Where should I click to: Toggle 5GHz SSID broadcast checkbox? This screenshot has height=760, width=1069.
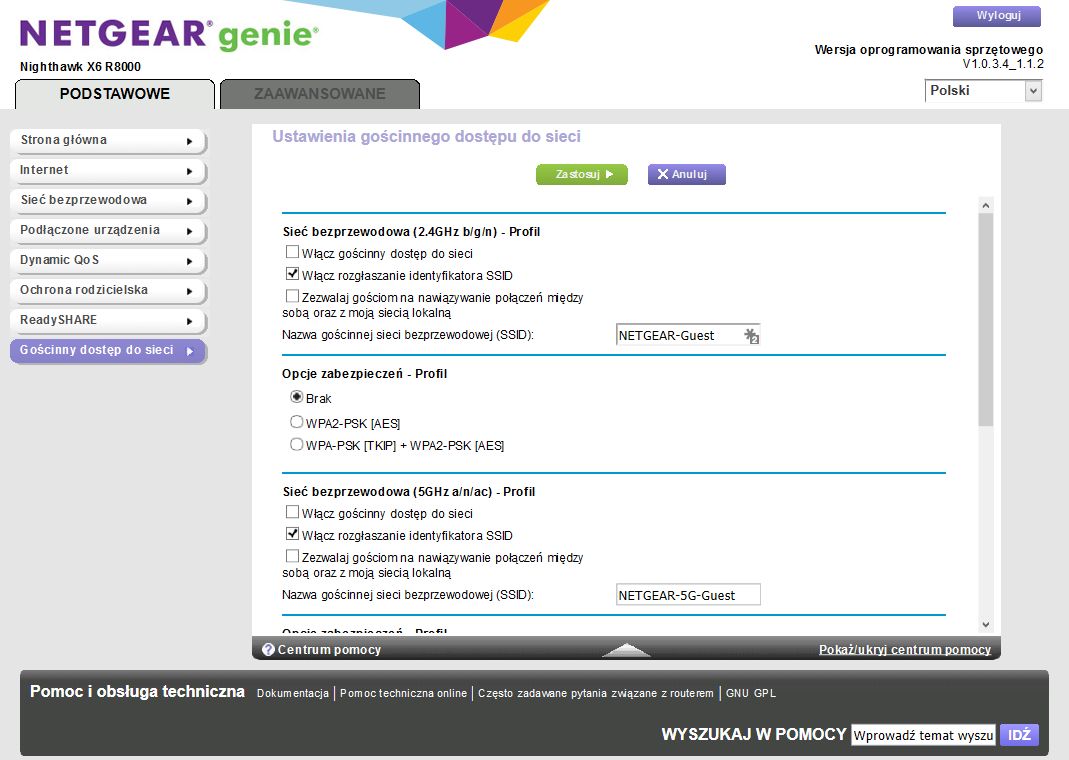click(x=292, y=534)
